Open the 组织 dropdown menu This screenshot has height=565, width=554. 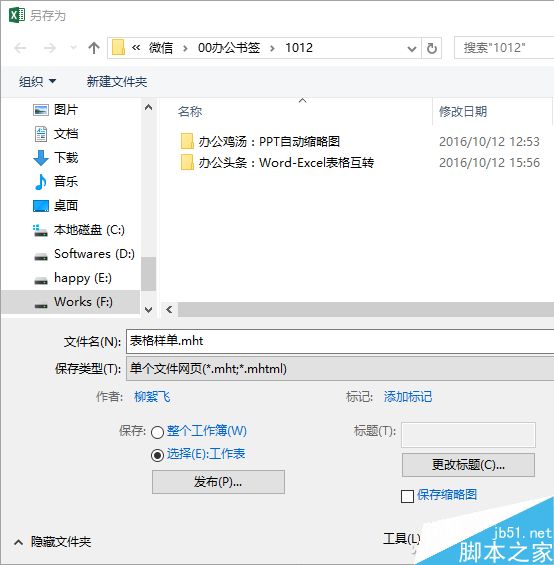click(37, 81)
